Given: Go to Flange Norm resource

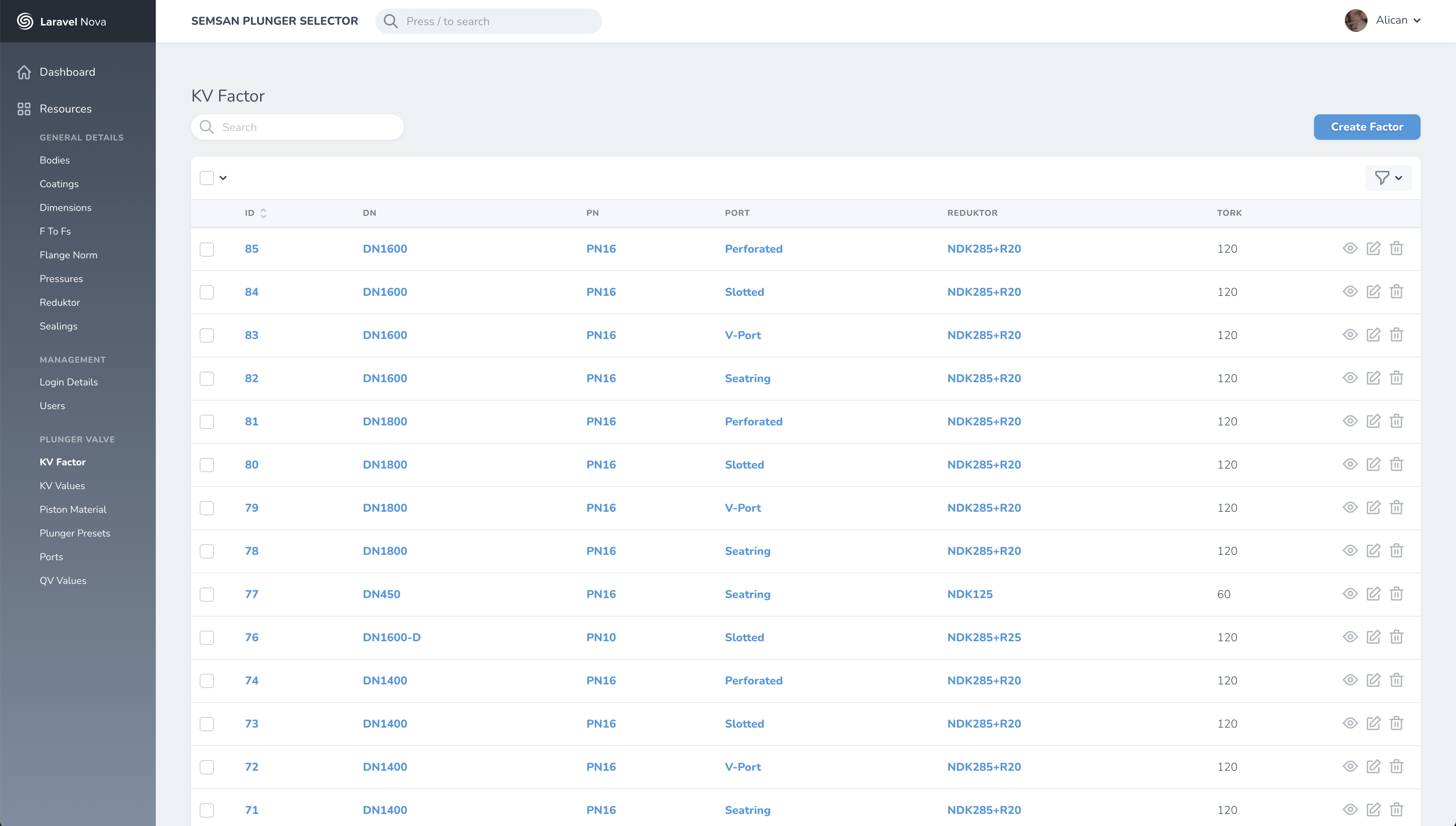Looking at the screenshot, I should [x=68, y=255].
